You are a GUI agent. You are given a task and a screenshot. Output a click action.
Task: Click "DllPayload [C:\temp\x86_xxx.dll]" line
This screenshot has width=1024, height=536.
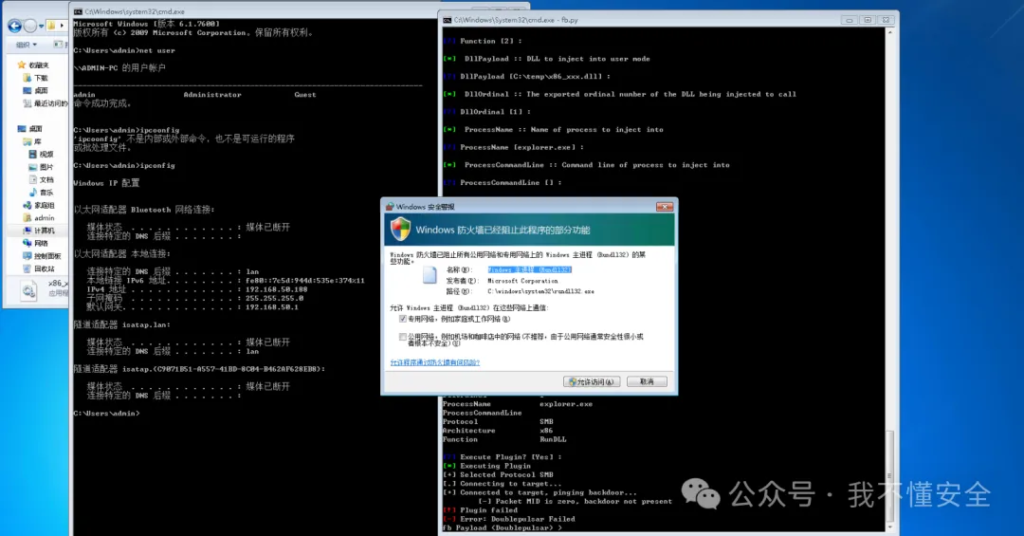point(526,76)
